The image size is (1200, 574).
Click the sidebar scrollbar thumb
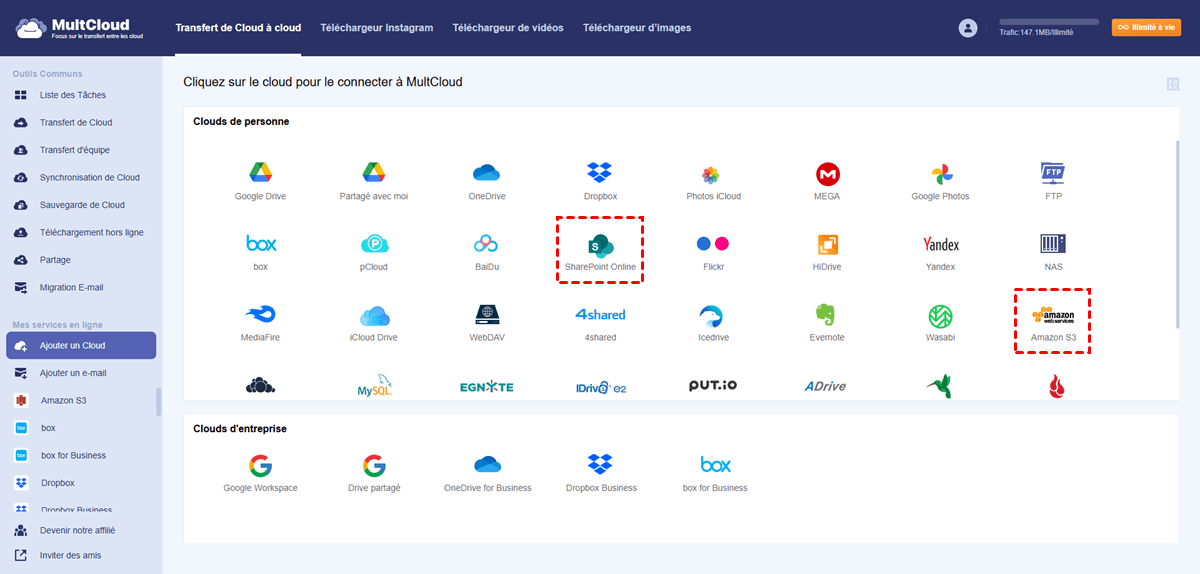(158, 401)
